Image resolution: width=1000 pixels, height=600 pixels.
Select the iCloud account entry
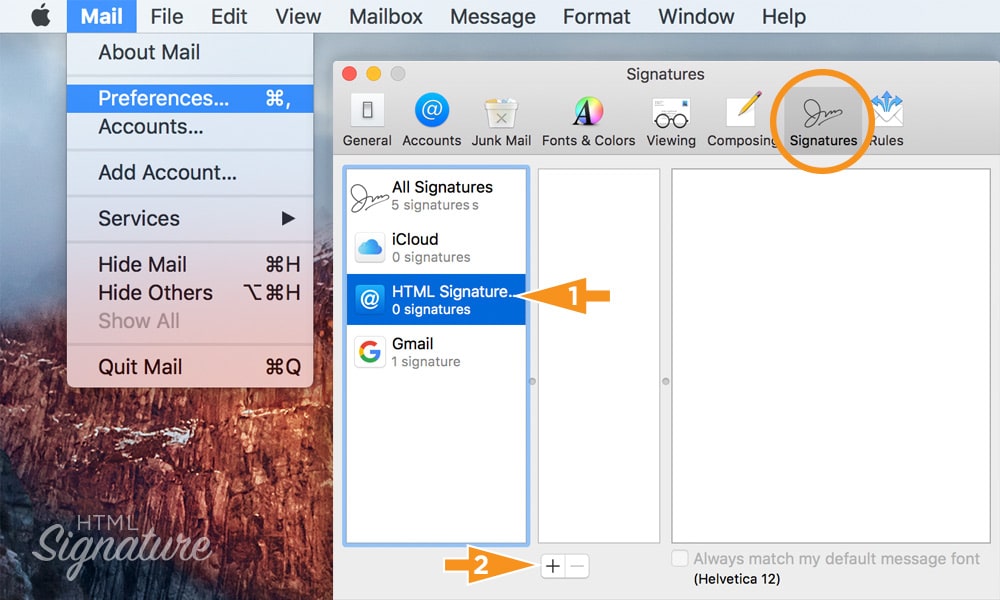pos(435,247)
